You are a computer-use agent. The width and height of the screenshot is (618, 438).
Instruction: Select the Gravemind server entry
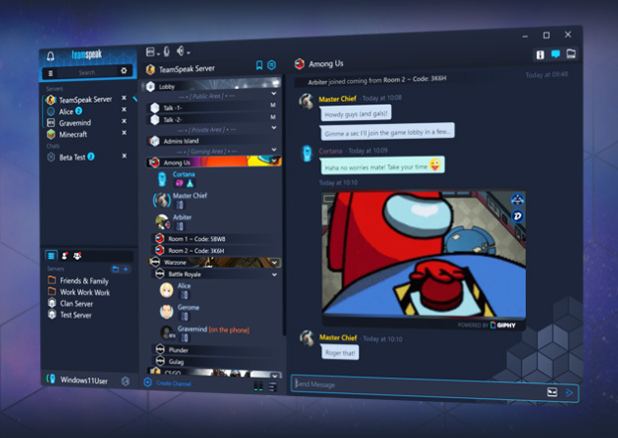point(74,123)
